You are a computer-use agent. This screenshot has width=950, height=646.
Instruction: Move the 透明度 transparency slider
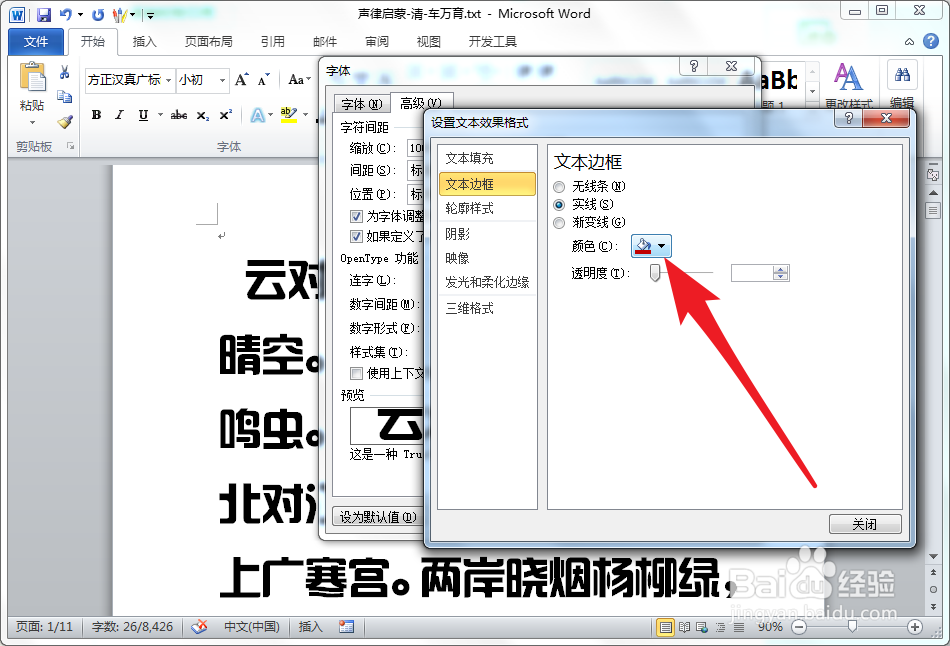(x=657, y=272)
